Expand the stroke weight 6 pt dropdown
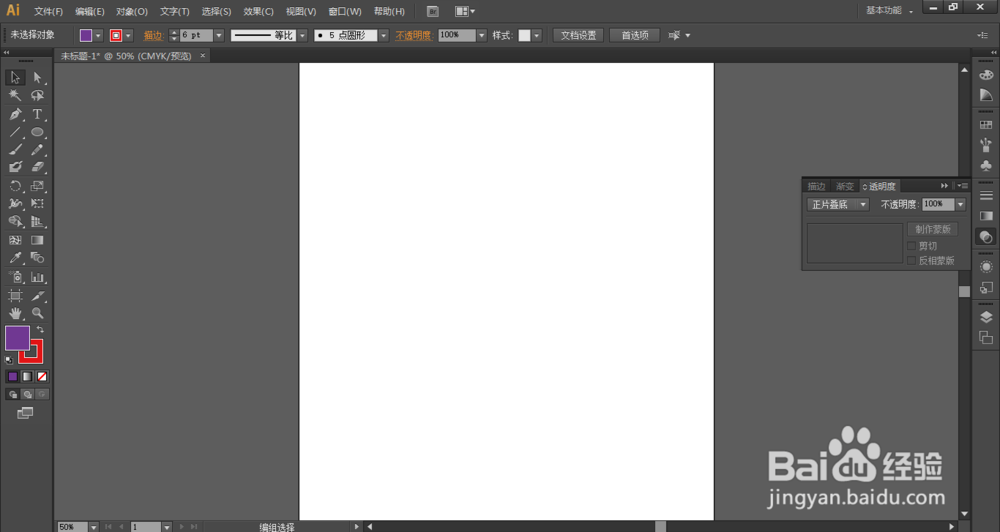This screenshot has height=532, width=1000. coord(219,36)
